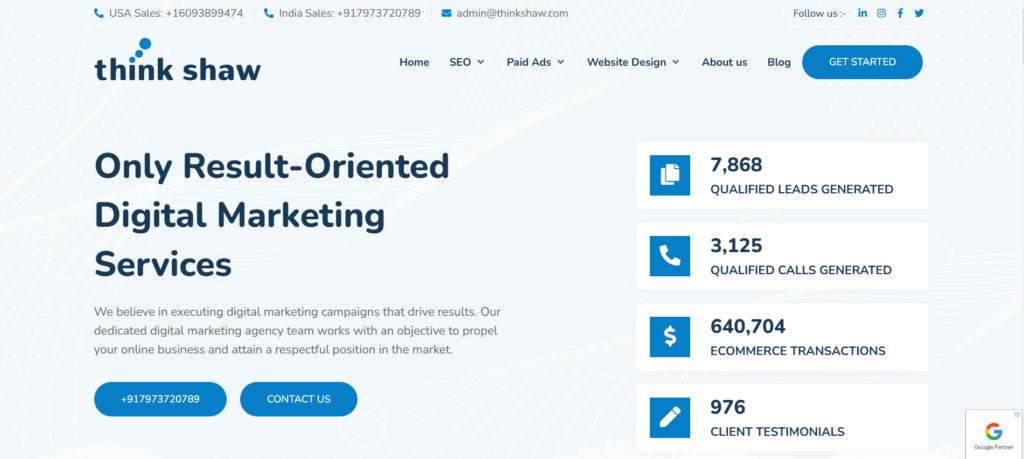The image size is (1024, 459).
Task: Click the paragraph starting We believe in executing
Action: tap(297, 330)
